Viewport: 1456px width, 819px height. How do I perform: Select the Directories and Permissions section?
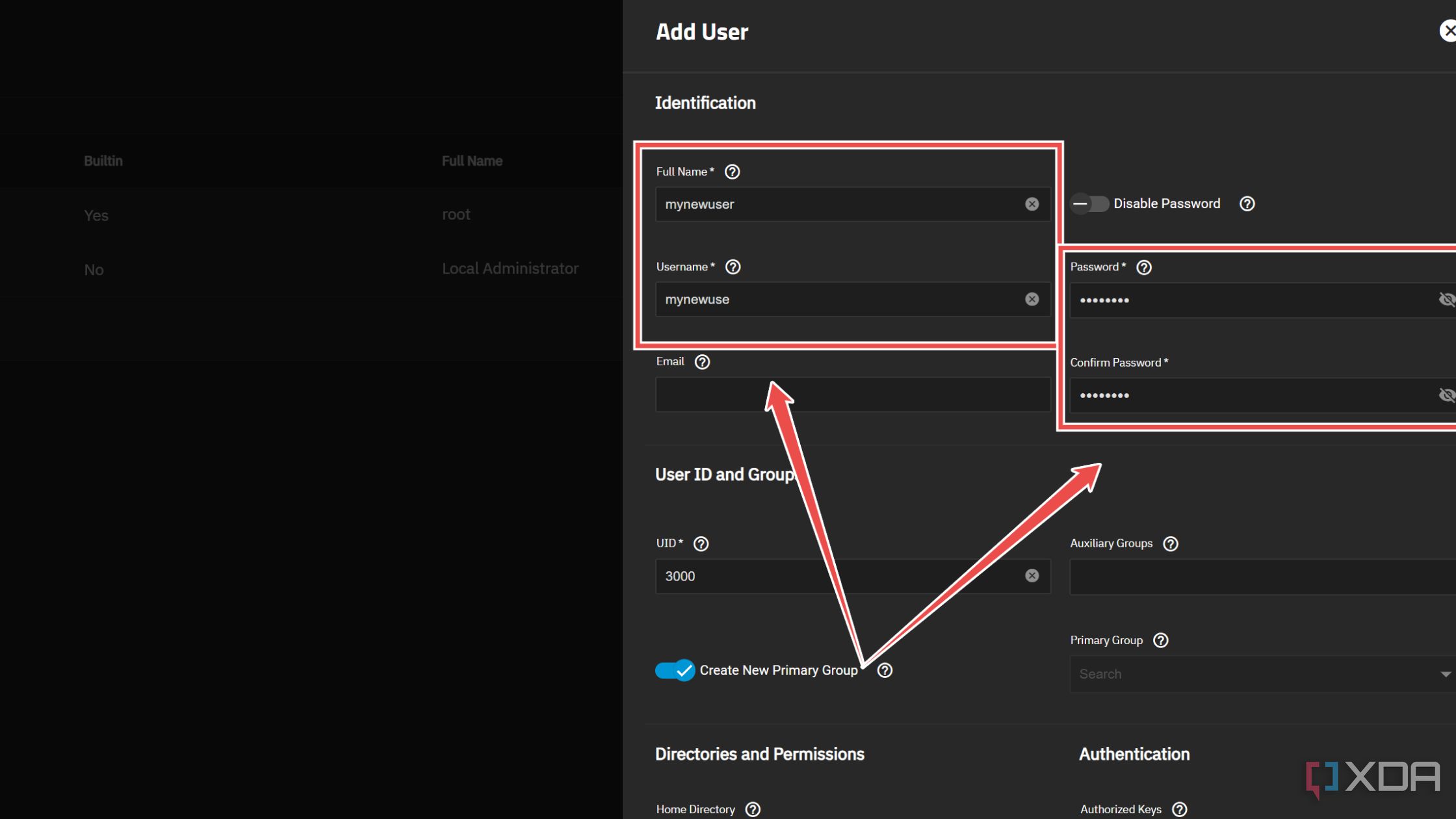[759, 754]
